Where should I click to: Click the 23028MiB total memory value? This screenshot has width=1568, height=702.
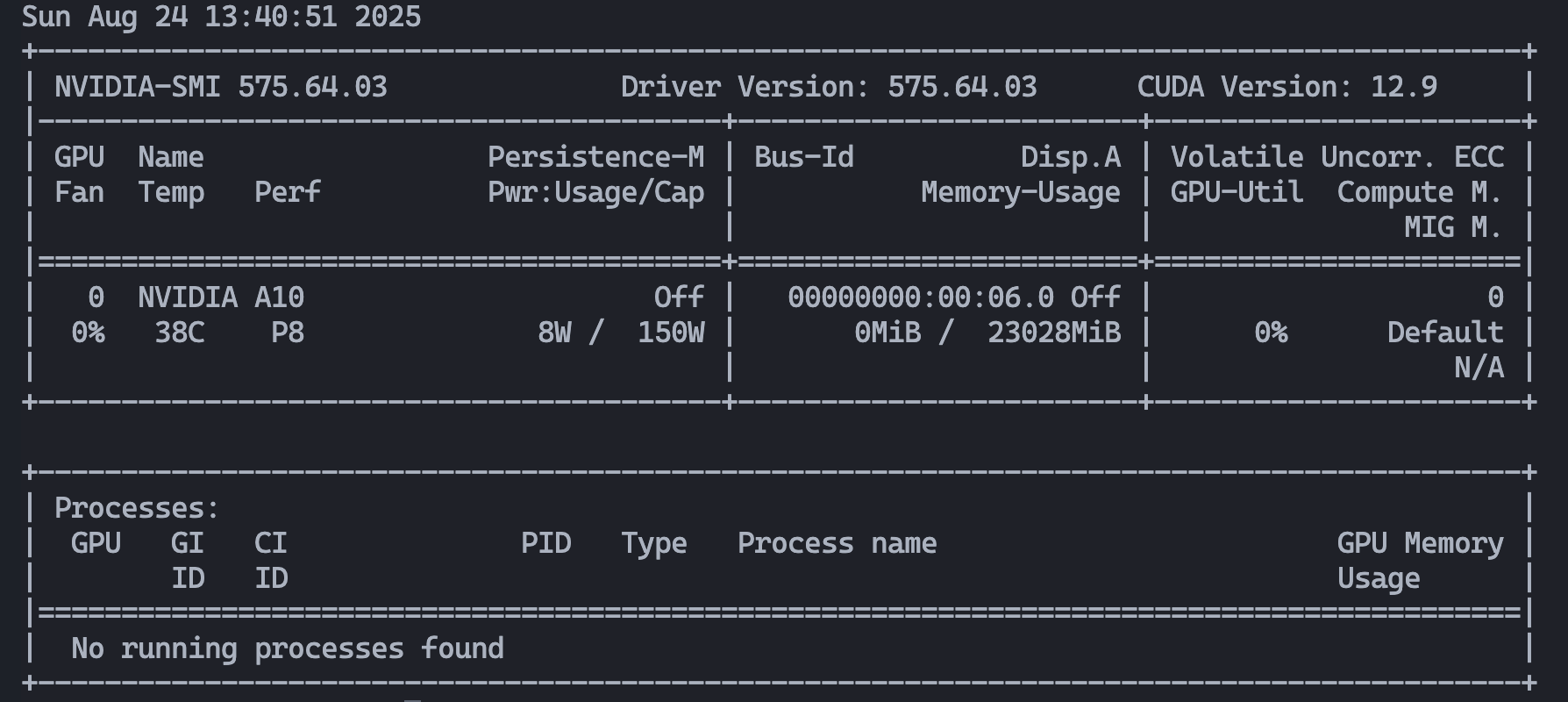click(x=1053, y=333)
